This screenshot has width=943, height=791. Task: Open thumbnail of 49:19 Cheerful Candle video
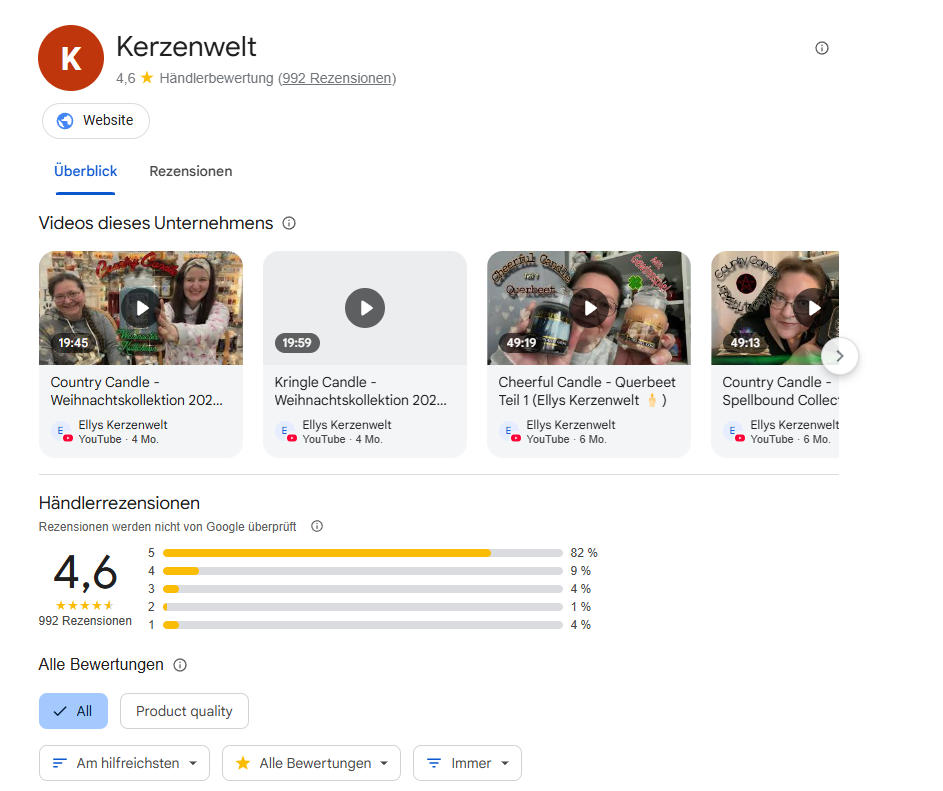point(589,308)
